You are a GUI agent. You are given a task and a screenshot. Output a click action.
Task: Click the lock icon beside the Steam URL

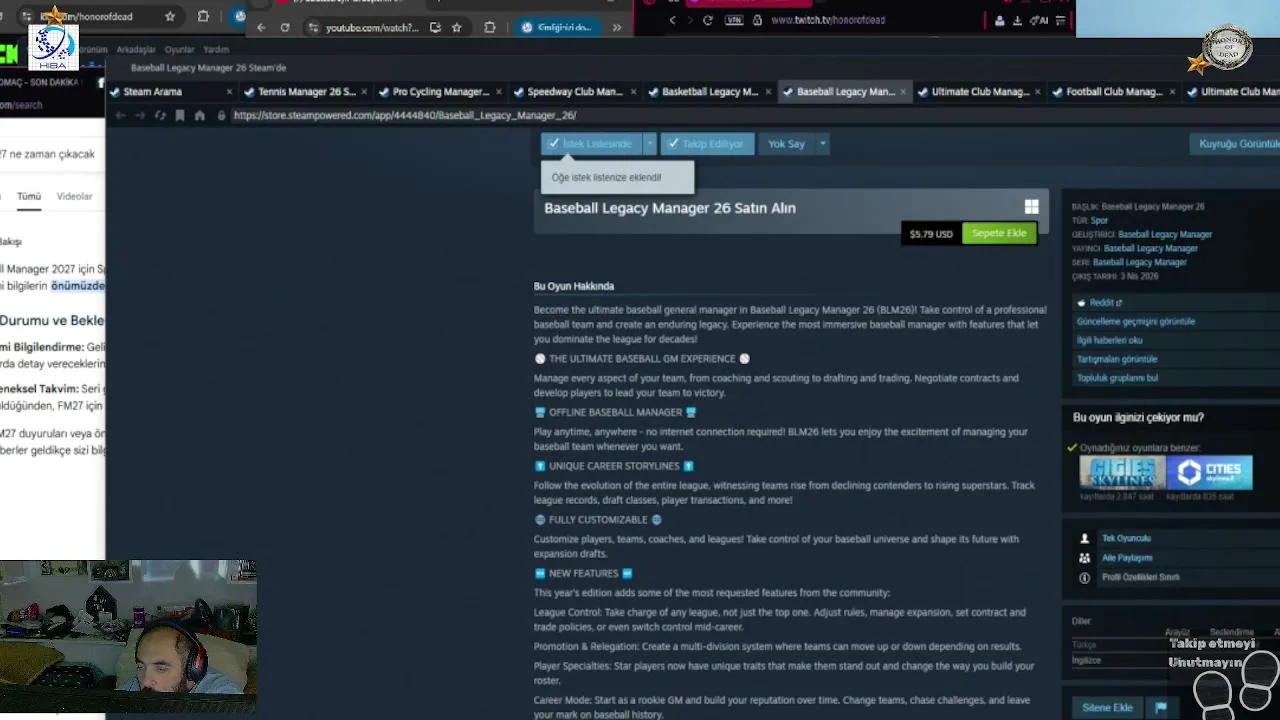coord(221,116)
